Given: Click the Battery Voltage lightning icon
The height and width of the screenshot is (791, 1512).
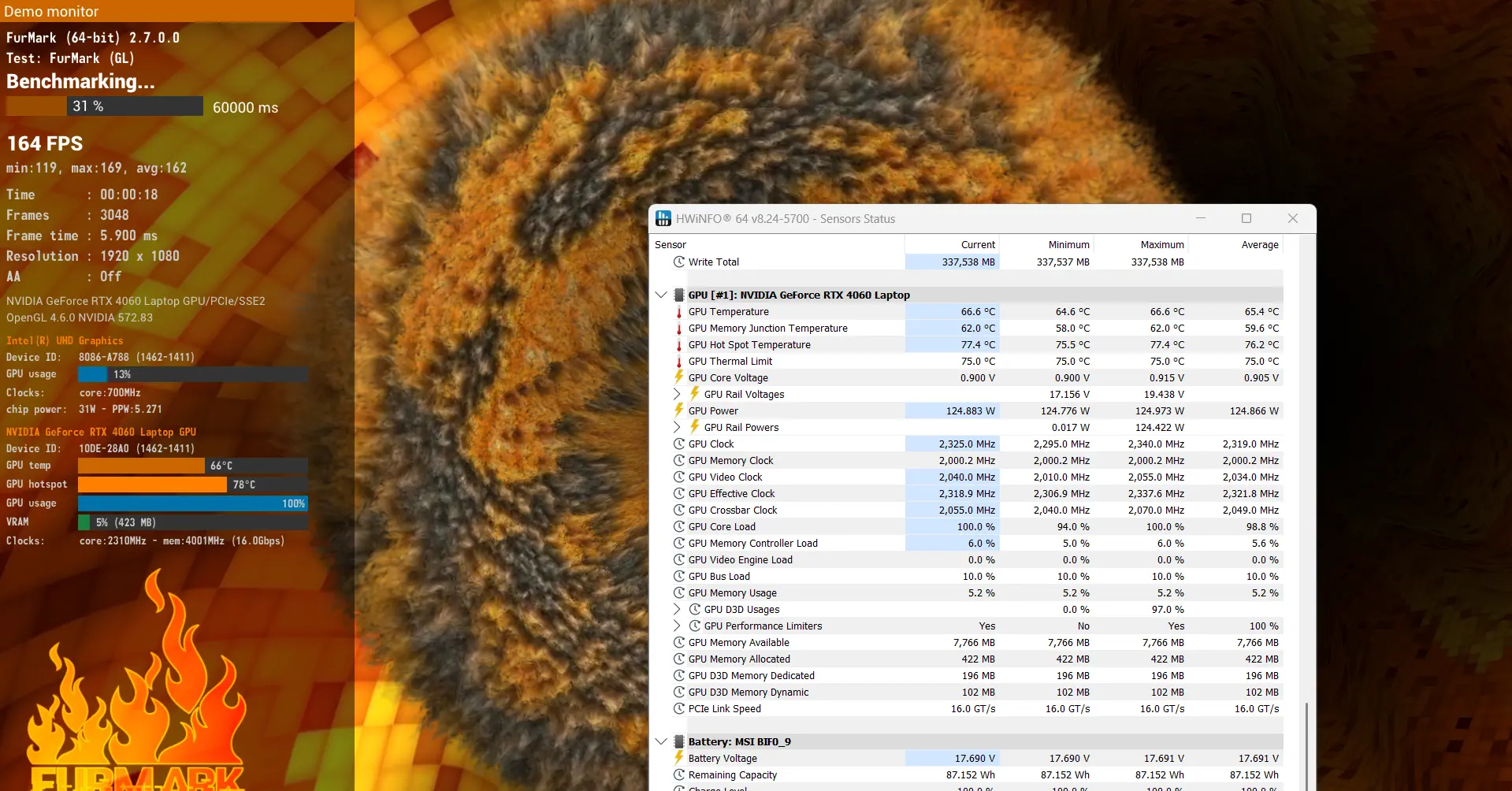Looking at the screenshot, I should pyautogui.click(x=678, y=758).
